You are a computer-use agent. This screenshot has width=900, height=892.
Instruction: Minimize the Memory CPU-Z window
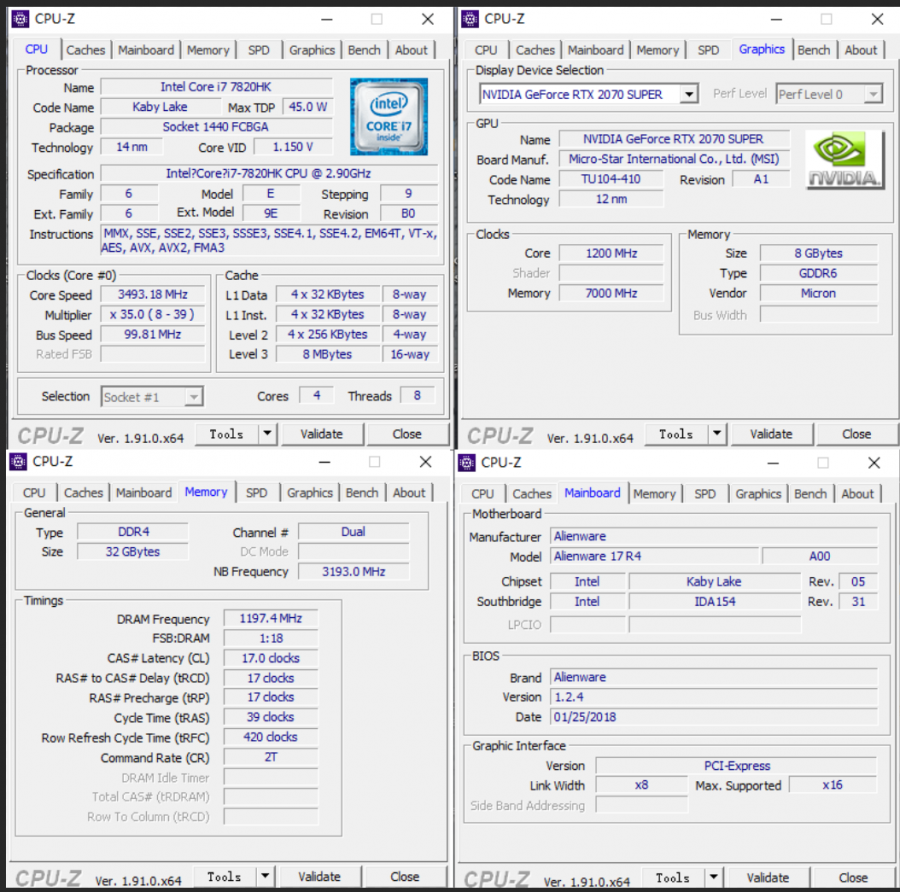tap(324, 462)
